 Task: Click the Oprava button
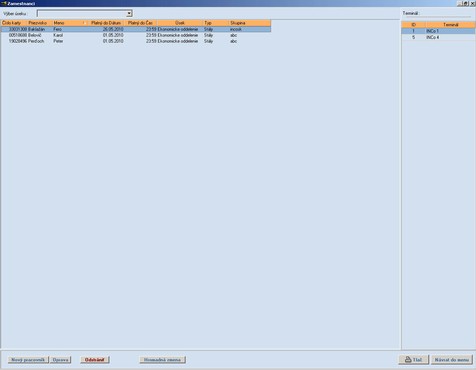coord(61,360)
